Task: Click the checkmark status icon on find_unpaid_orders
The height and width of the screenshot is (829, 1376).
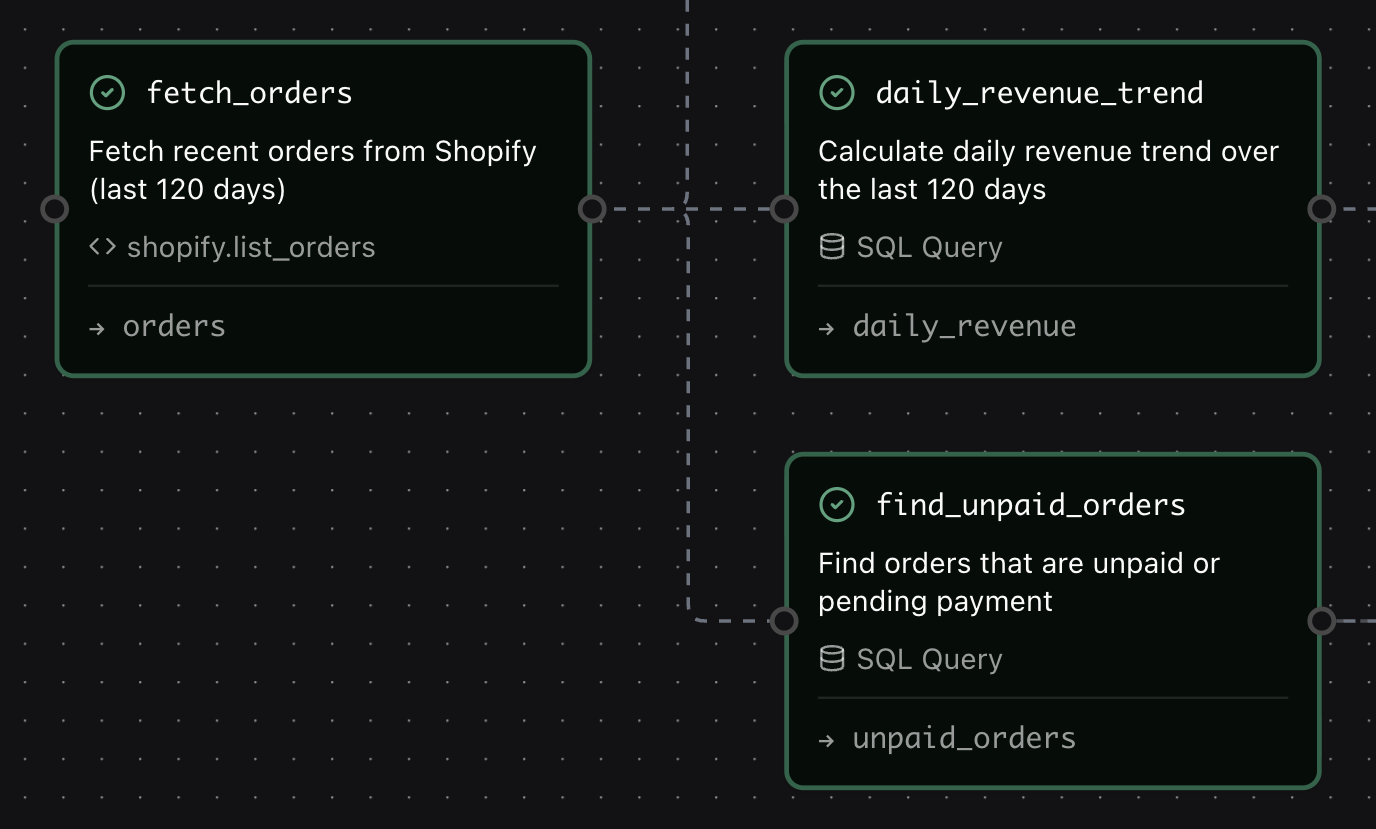Action: point(837,505)
